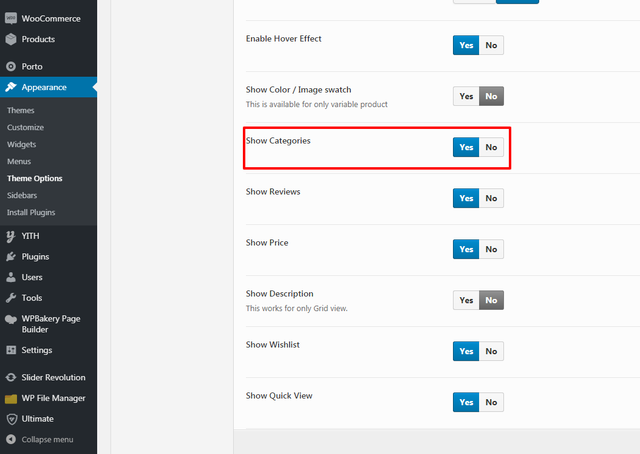Go to Install Plugins link
Viewport: 640px width, 454px height.
coord(31,212)
